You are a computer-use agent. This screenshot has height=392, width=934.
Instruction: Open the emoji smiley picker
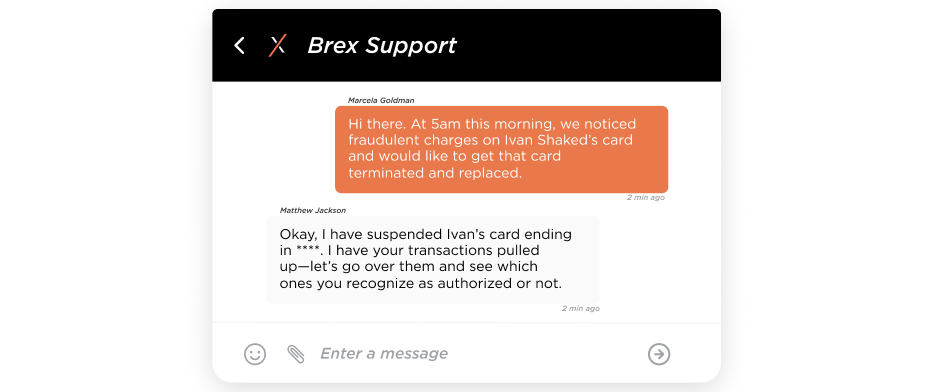(255, 354)
